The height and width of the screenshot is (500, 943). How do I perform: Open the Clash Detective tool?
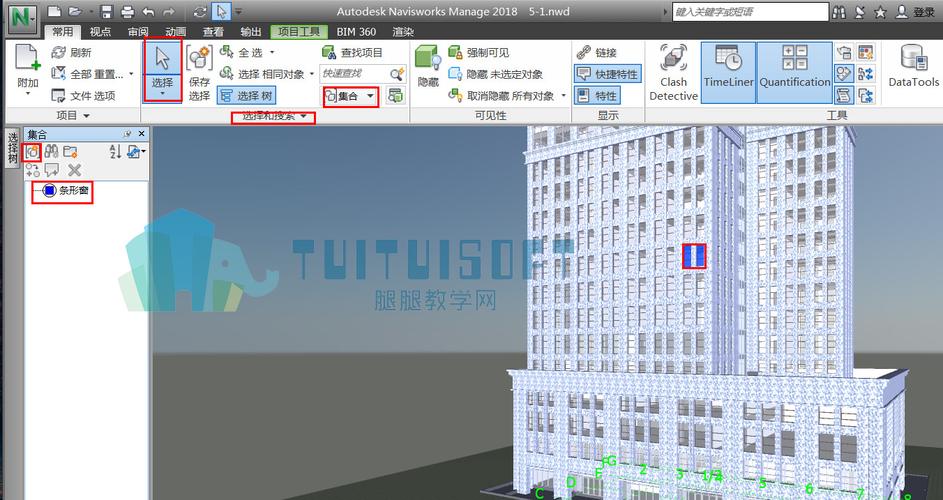(673, 72)
